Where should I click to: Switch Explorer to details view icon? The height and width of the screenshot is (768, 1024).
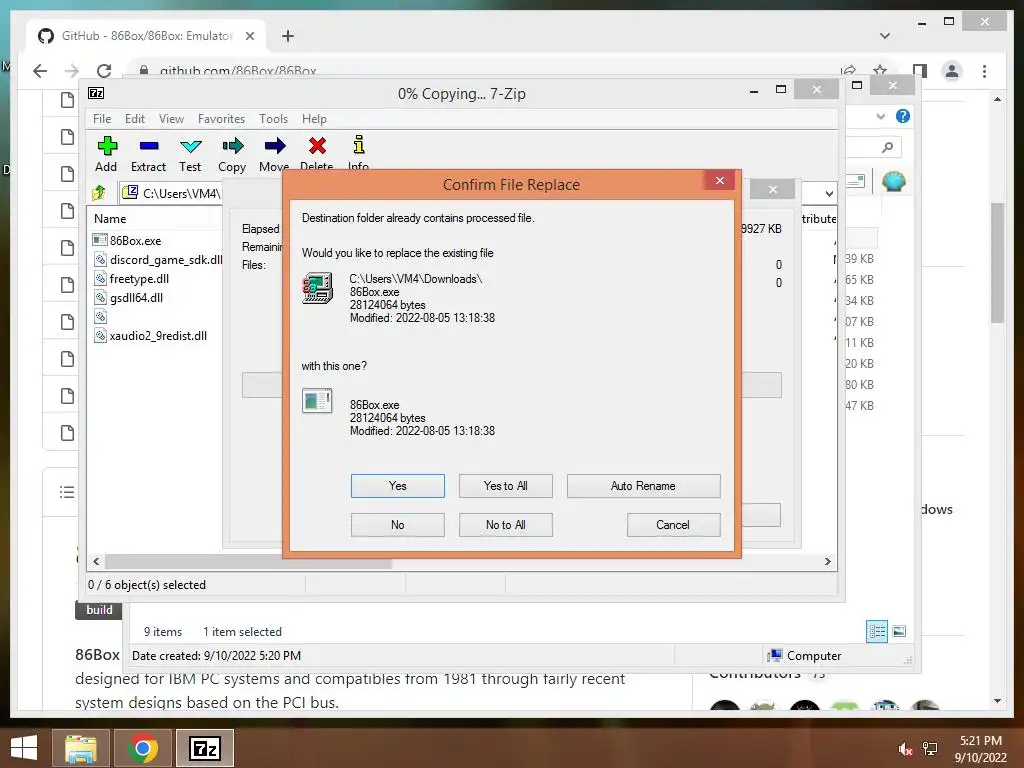[877, 631]
